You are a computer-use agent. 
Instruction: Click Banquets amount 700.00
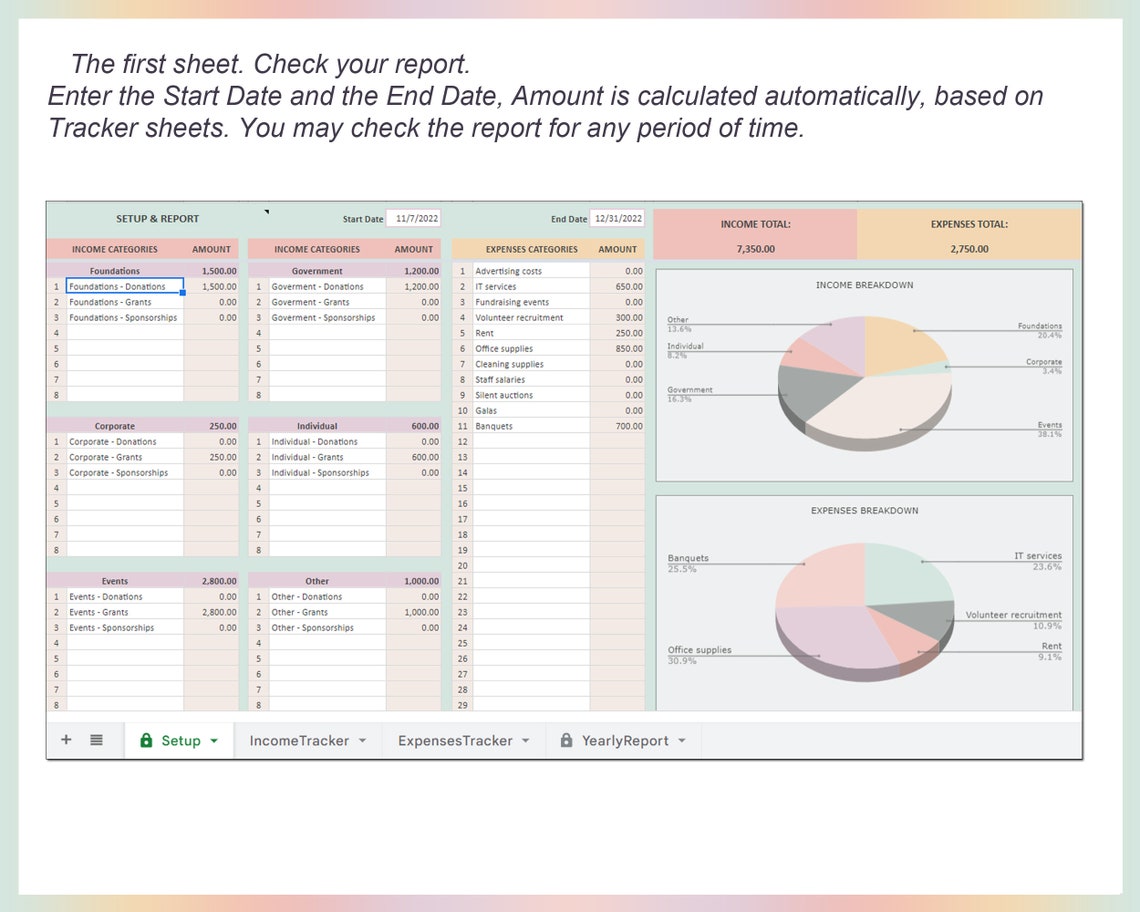(x=617, y=425)
